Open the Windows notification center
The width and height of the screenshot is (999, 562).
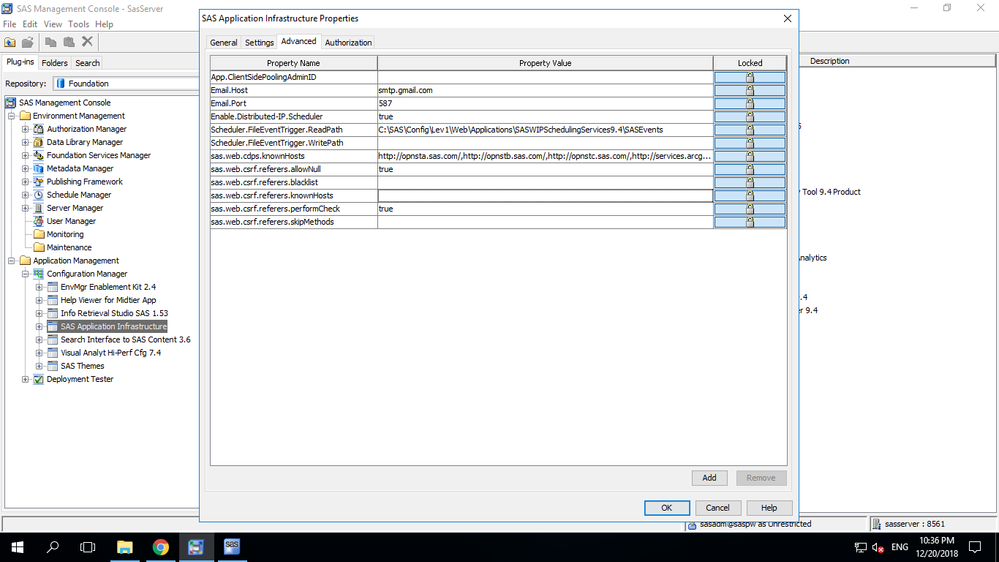975,547
